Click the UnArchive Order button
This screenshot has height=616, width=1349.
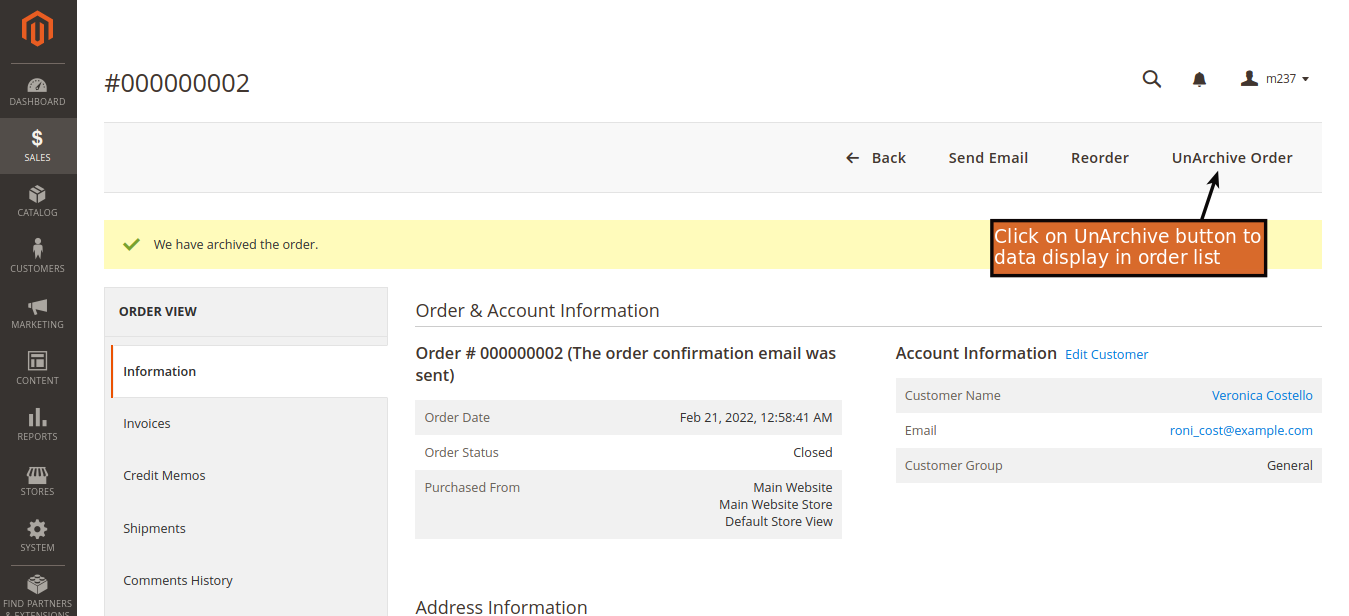point(1231,157)
